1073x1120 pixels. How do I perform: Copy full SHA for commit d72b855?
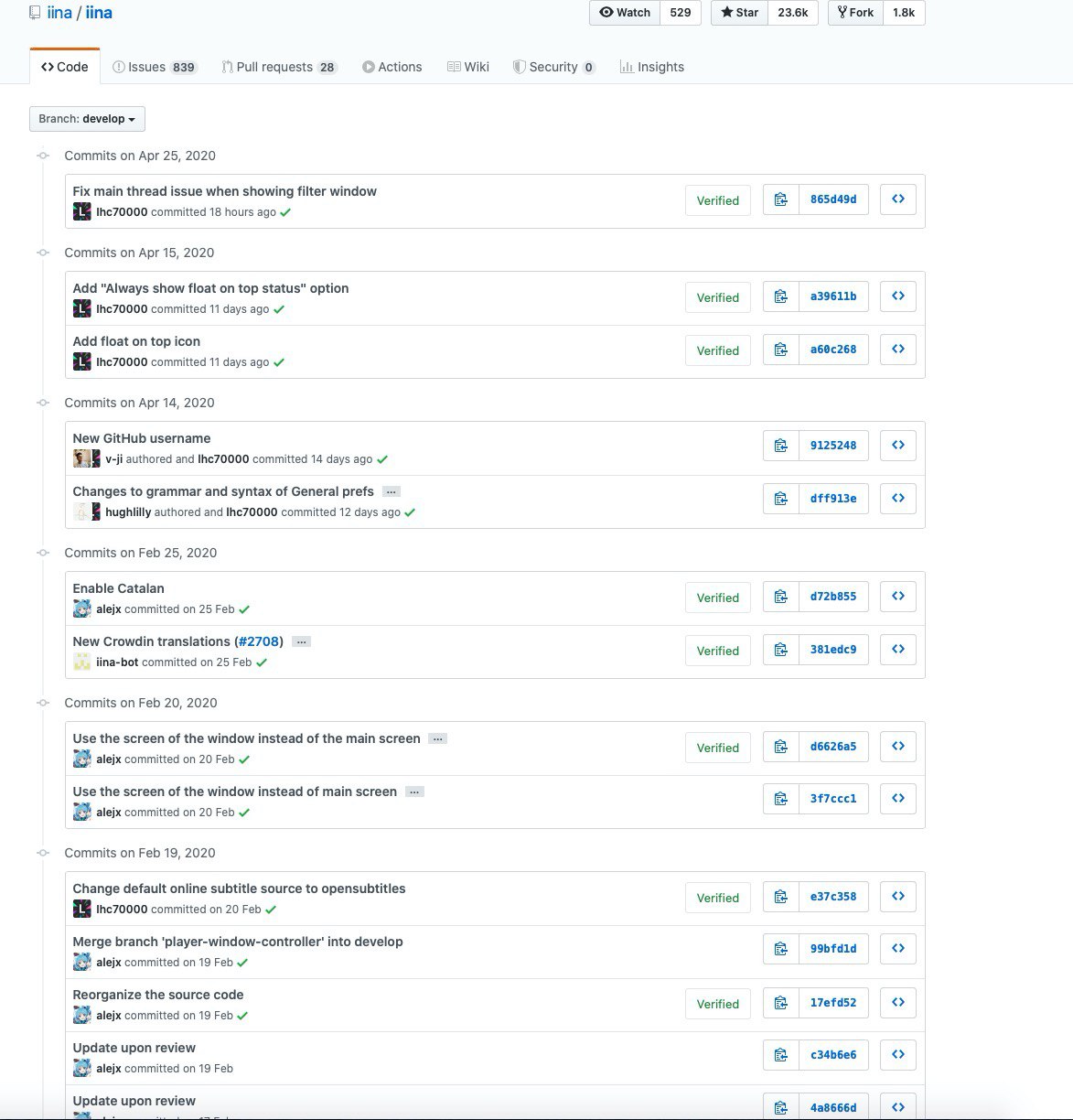[x=780, y=597]
